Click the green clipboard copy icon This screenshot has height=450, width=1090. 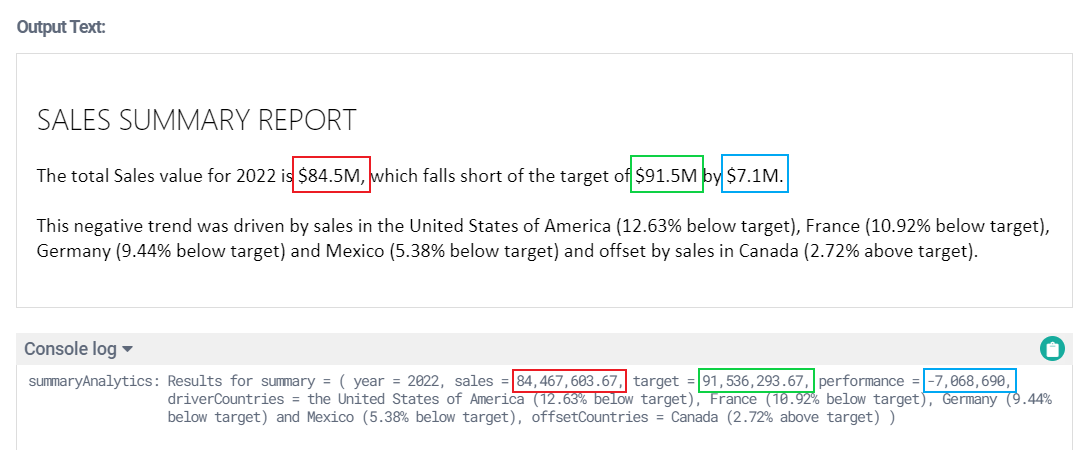1051,349
